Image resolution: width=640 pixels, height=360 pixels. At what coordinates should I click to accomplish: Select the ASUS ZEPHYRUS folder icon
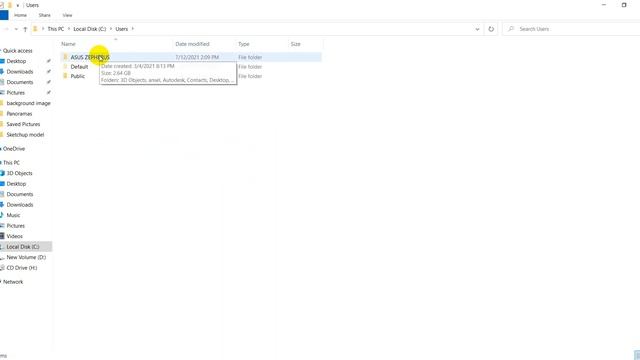coord(65,57)
